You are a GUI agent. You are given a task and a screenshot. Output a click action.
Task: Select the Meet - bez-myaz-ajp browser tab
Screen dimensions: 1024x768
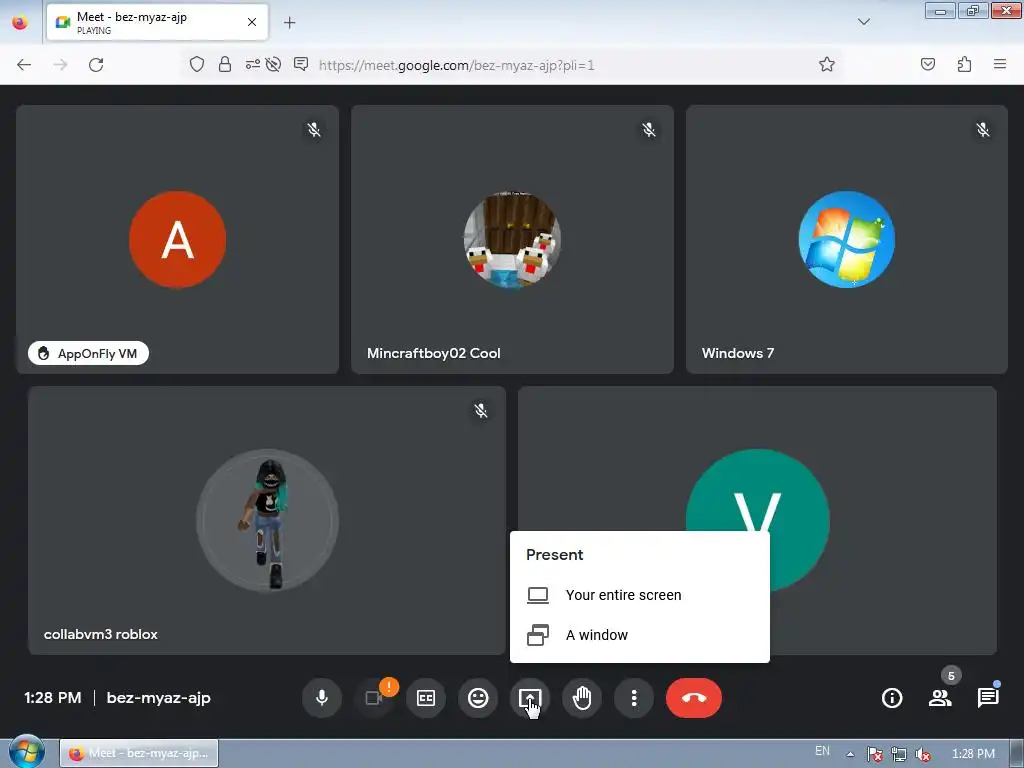(x=157, y=22)
